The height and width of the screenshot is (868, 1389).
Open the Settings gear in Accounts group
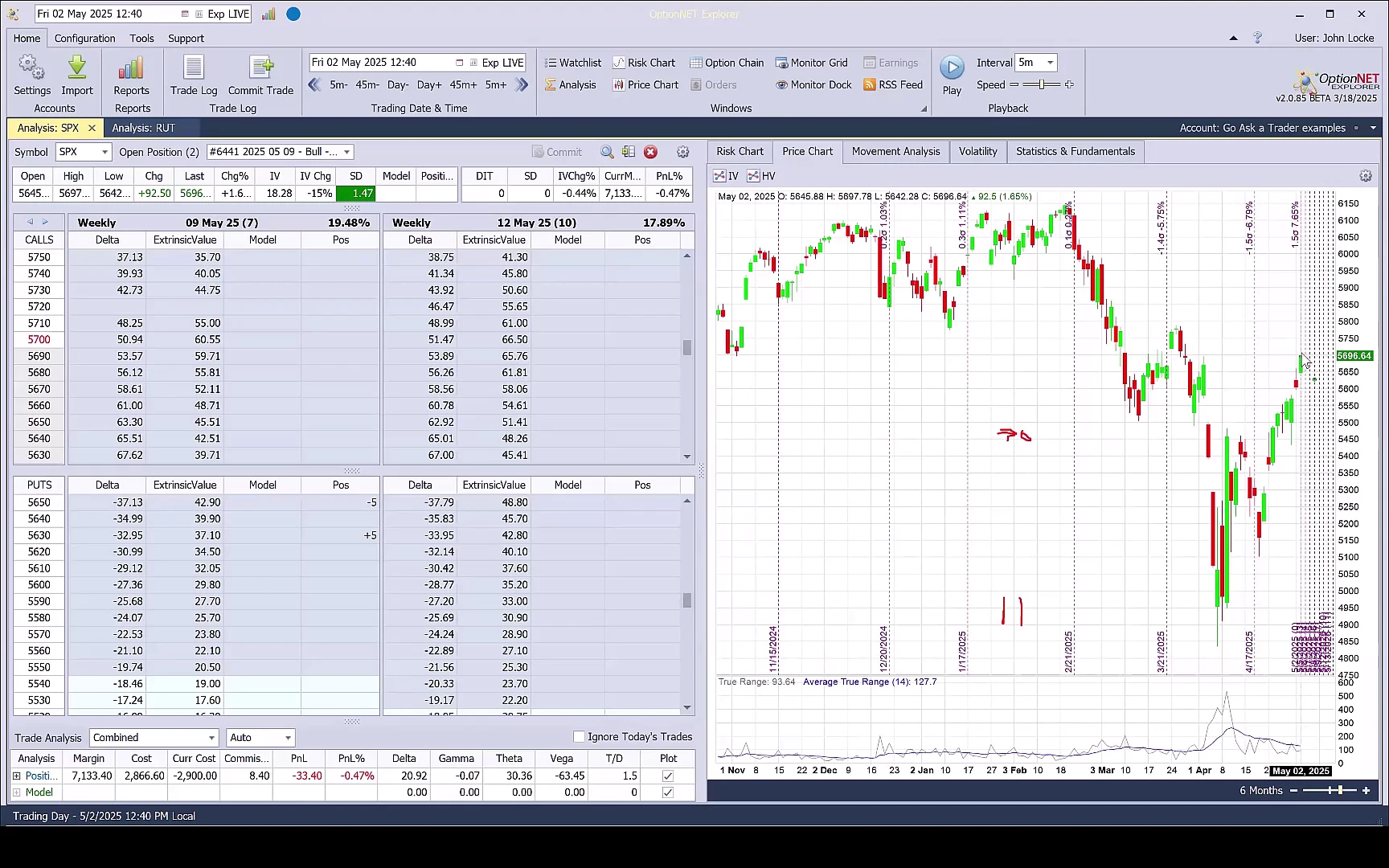click(x=32, y=76)
